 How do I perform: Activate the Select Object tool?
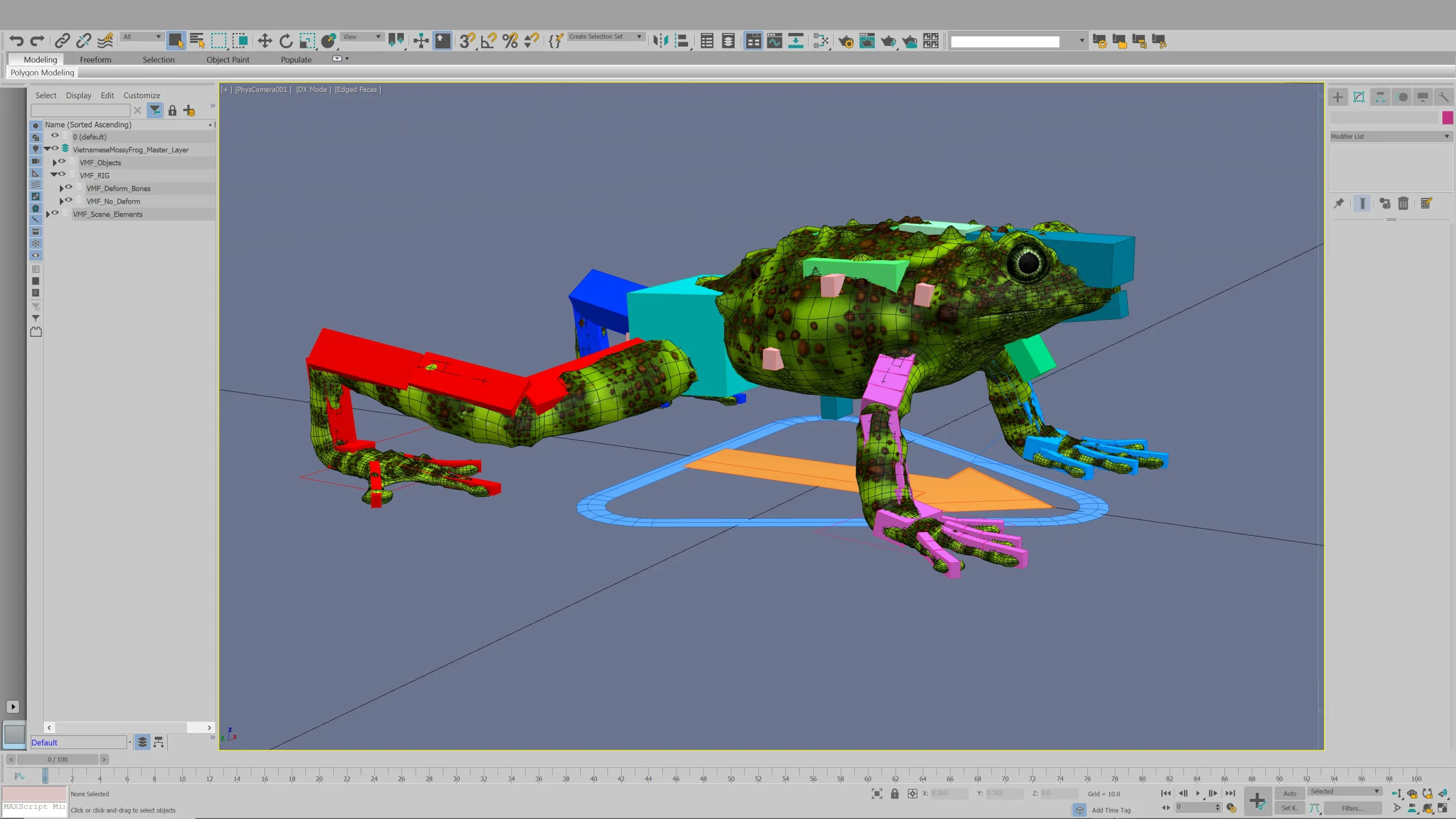[176, 41]
